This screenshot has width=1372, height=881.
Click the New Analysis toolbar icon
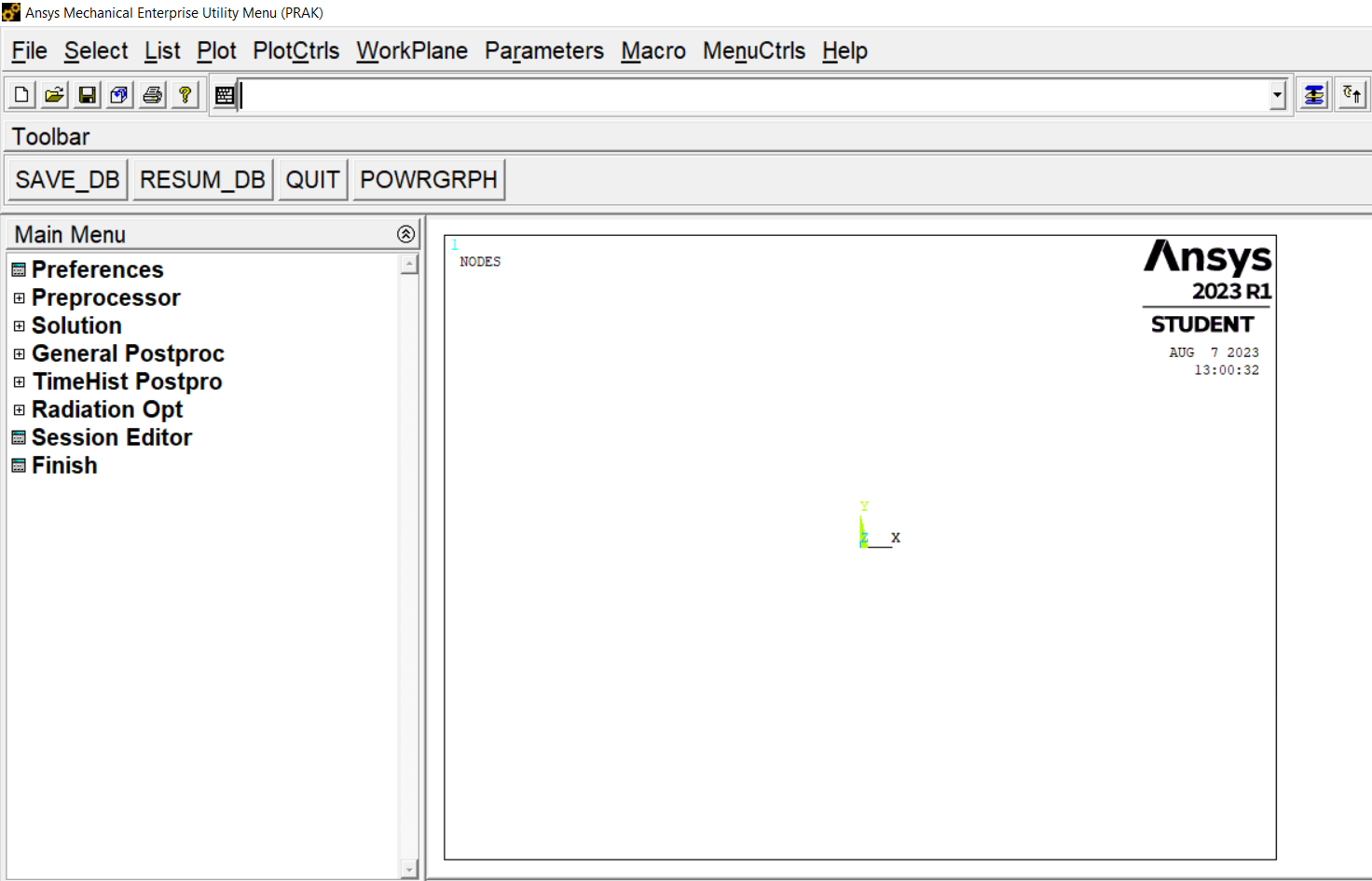21,95
